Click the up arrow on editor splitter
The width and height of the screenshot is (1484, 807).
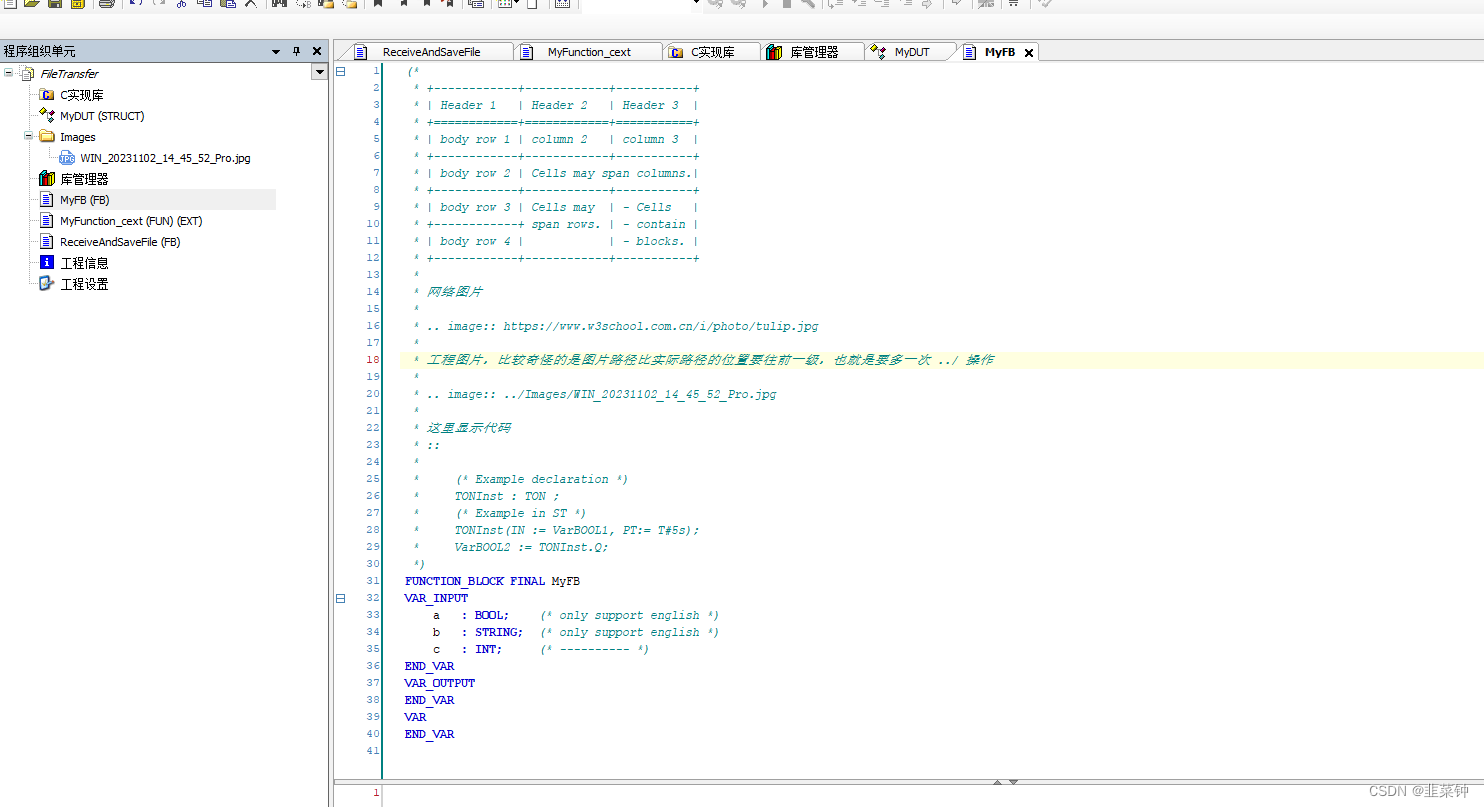[x=997, y=782]
